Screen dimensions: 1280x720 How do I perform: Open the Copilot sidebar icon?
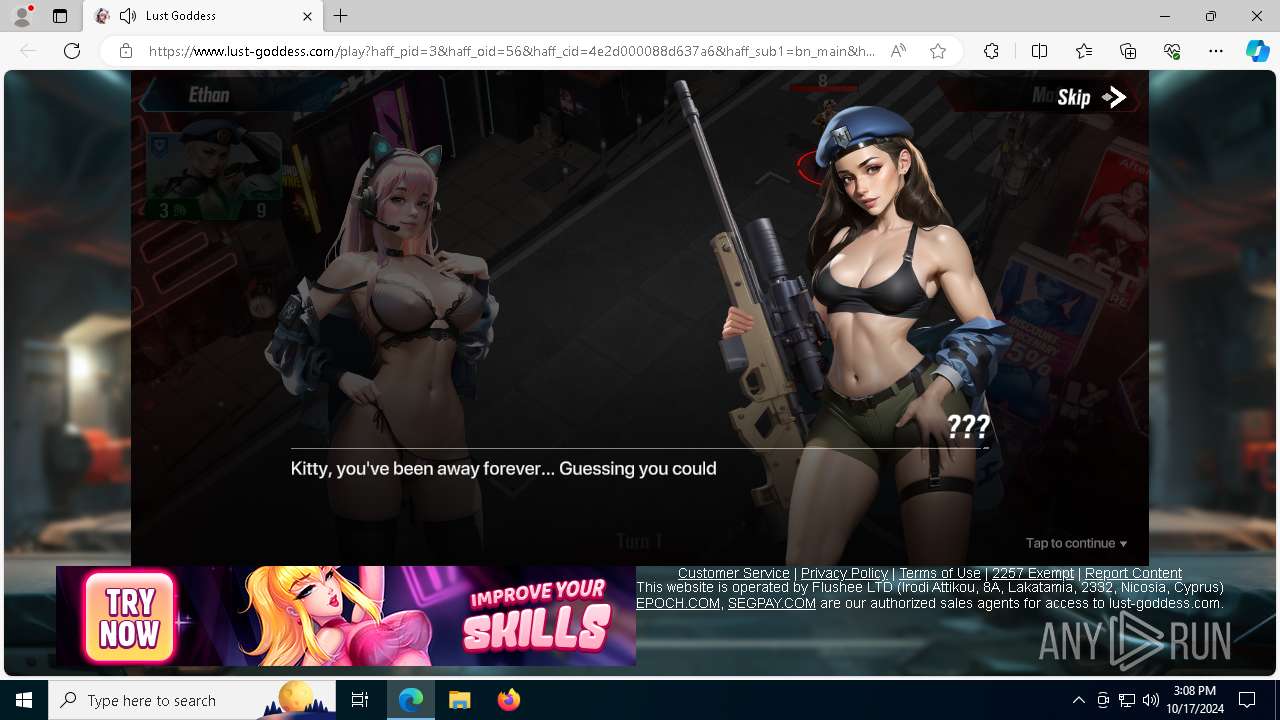pos(1257,51)
